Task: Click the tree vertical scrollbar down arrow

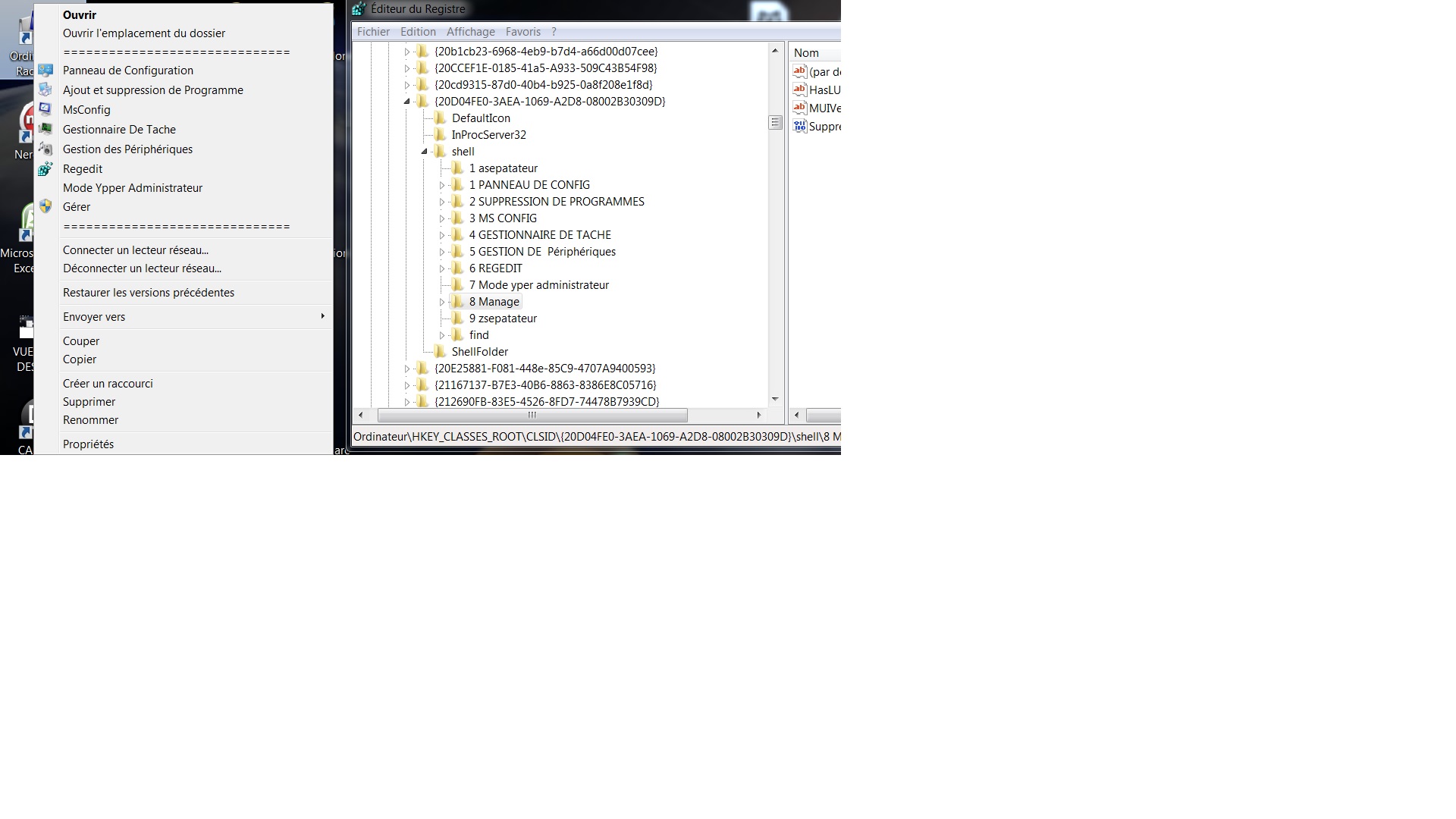Action: [x=775, y=399]
